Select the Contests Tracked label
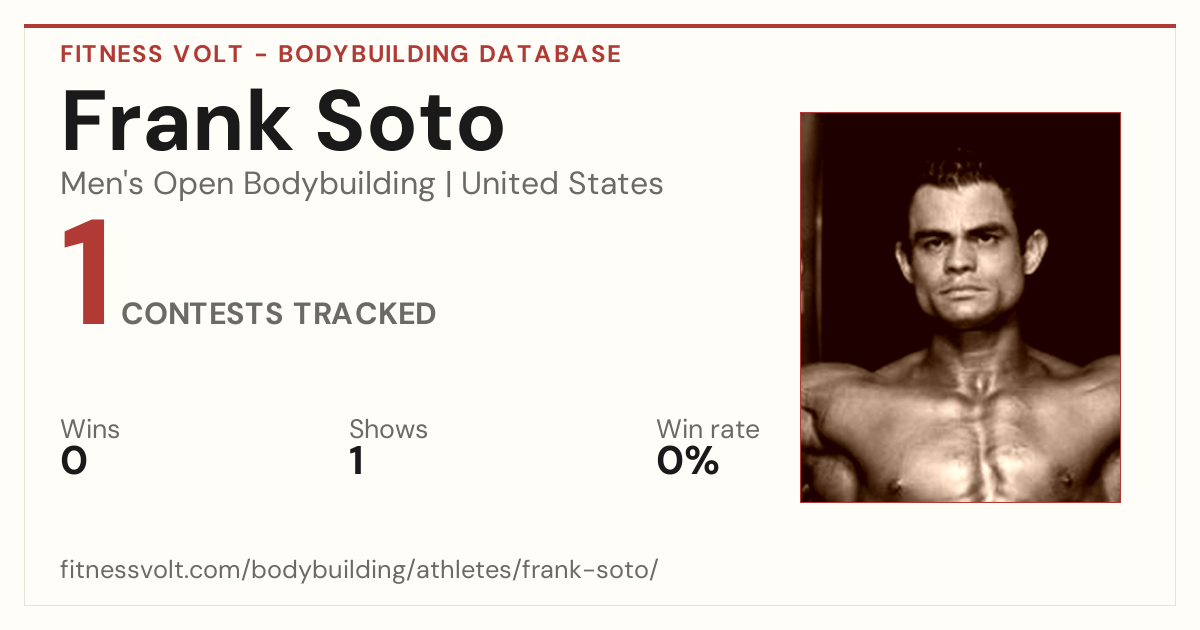The height and width of the screenshot is (630, 1200). 279,314
